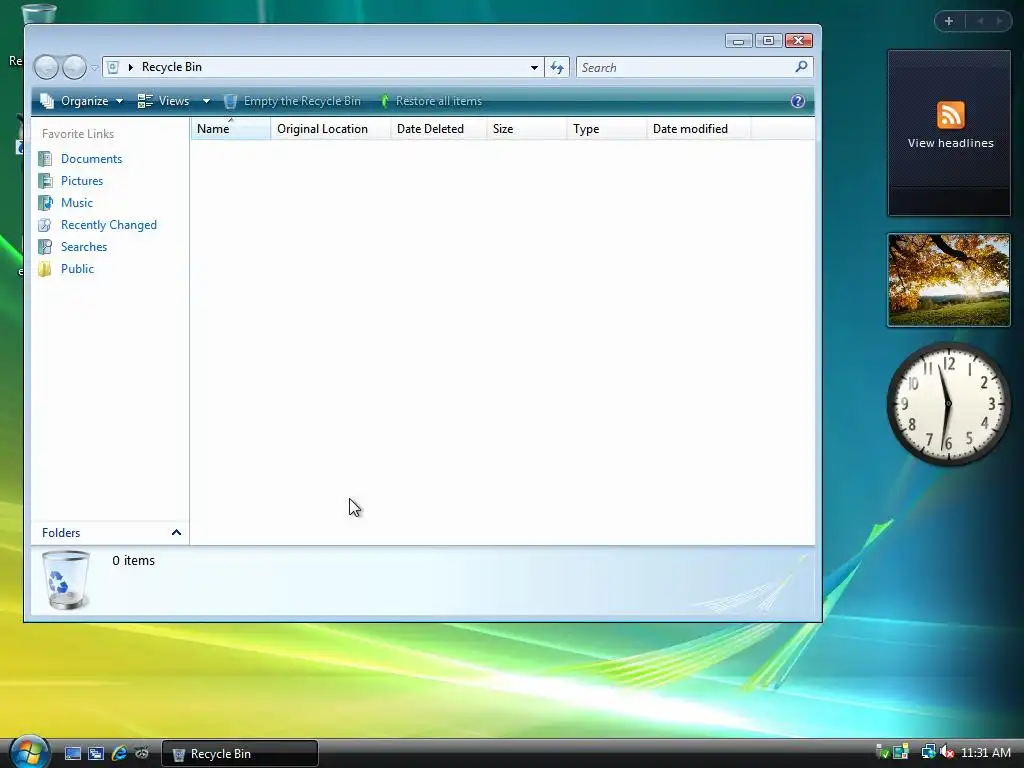Screen dimensions: 1024x768
Task: Click the orange RSS feed icon
Action: click(950, 115)
